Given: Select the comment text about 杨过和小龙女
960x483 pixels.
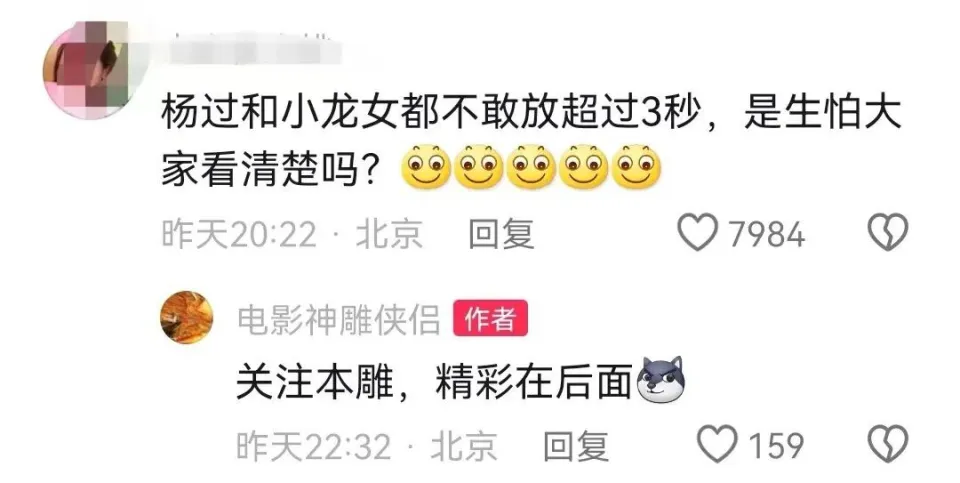Looking at the screenshot, I should click(531, 140).
